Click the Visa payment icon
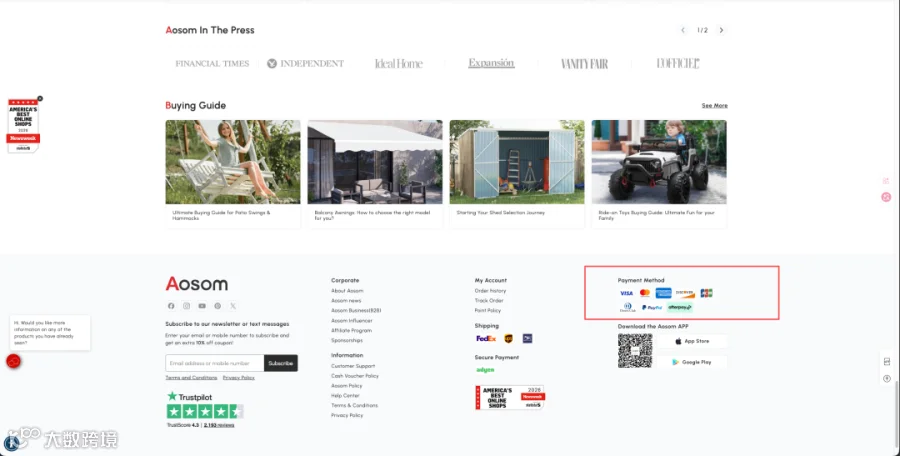The height and width of the screenshot is (456, 900). pos(626,293)
